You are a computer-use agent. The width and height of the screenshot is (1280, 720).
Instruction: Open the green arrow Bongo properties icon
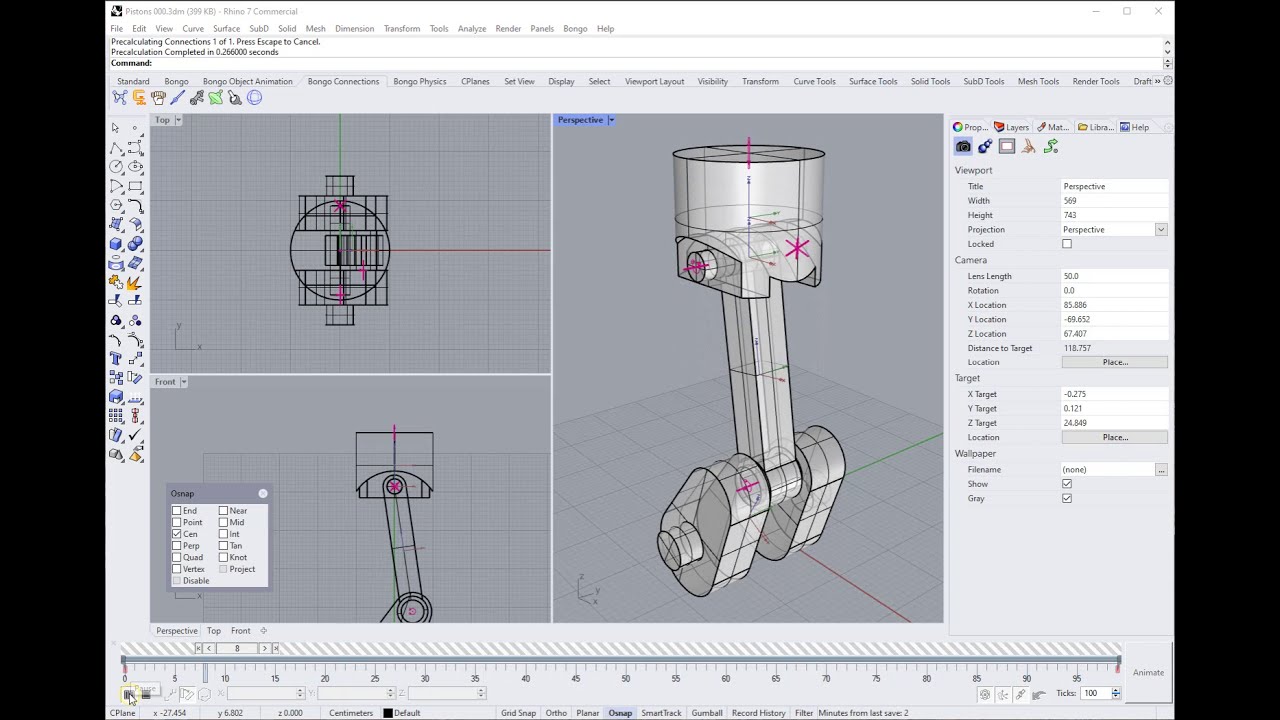pos(1051,146)
